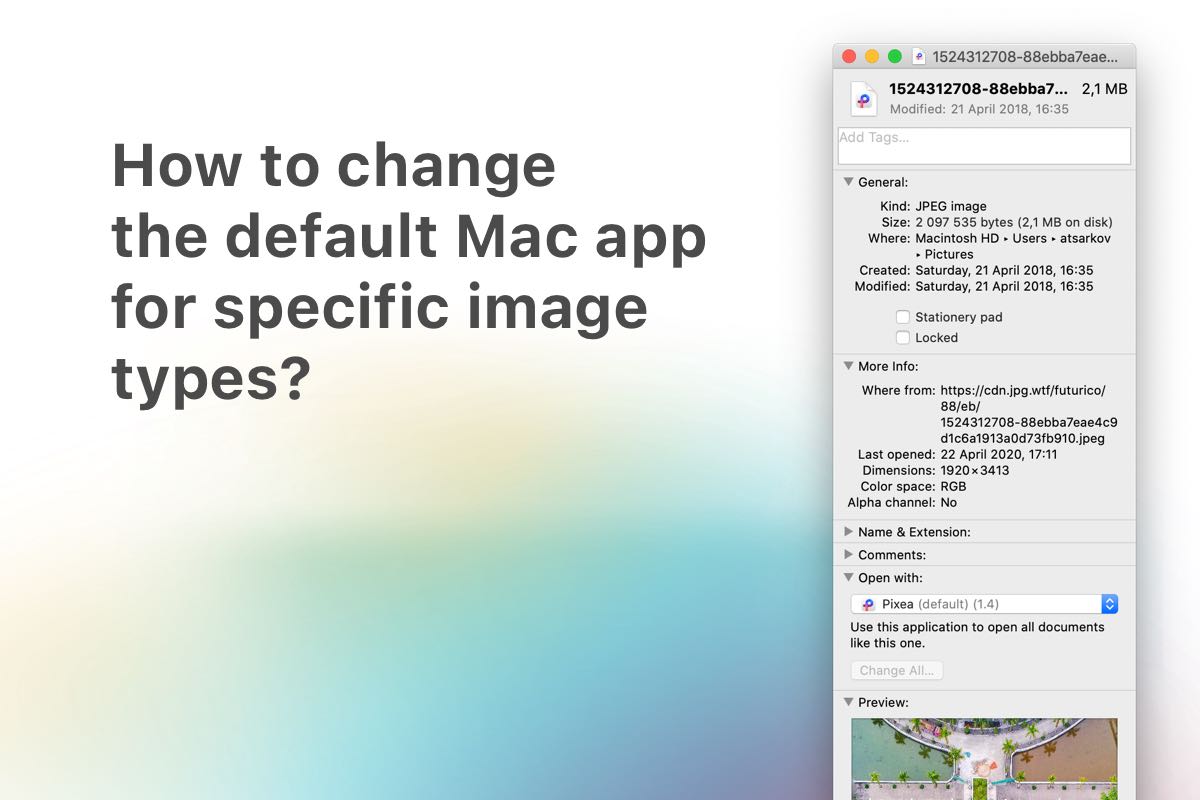Click the green zoom window button

[895, 57]
